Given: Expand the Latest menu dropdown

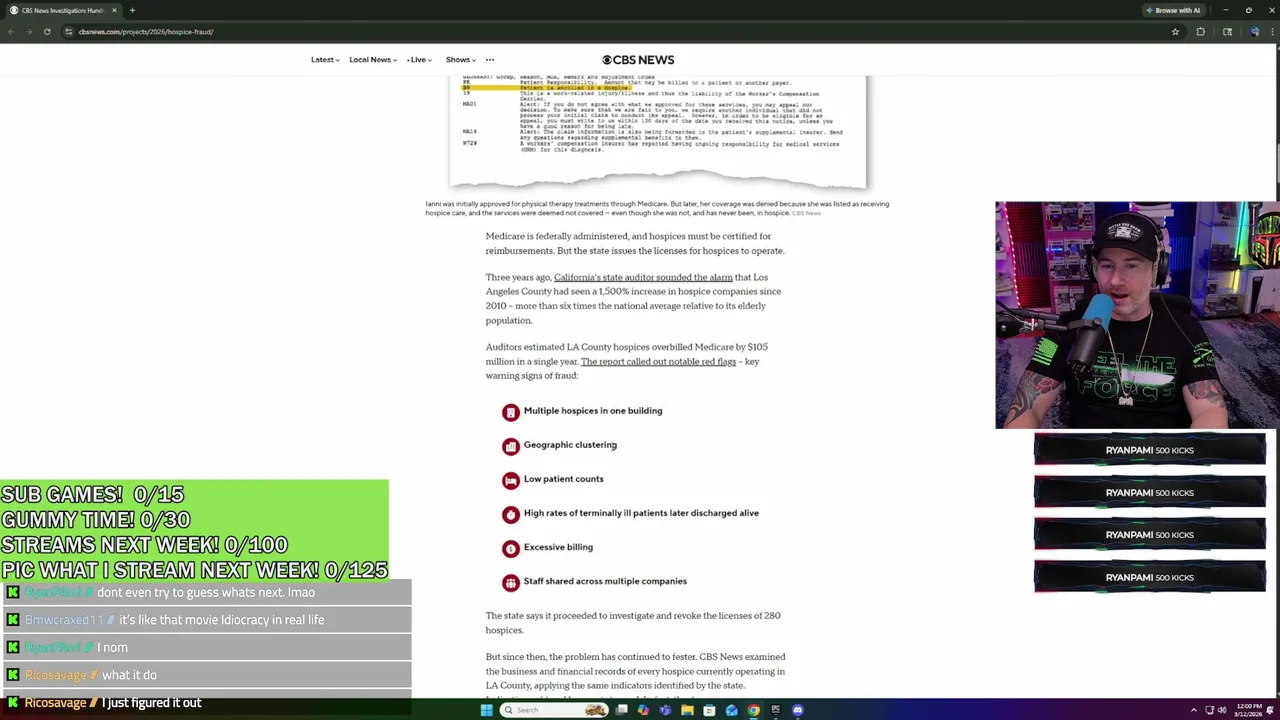Looking at the screenshot, I should click(x=325, y=60).
